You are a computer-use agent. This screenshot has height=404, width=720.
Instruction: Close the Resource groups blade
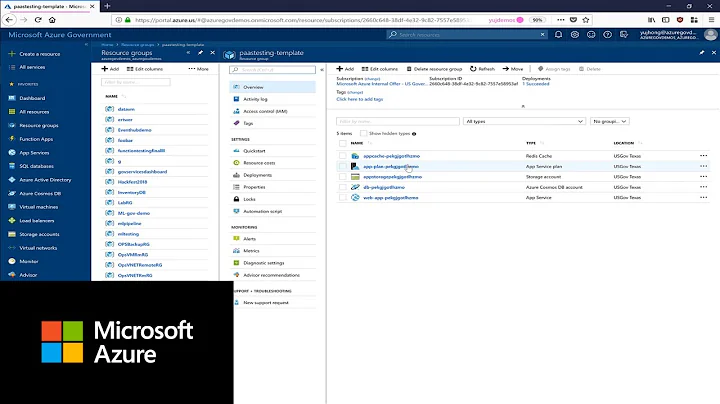[213, 53]
